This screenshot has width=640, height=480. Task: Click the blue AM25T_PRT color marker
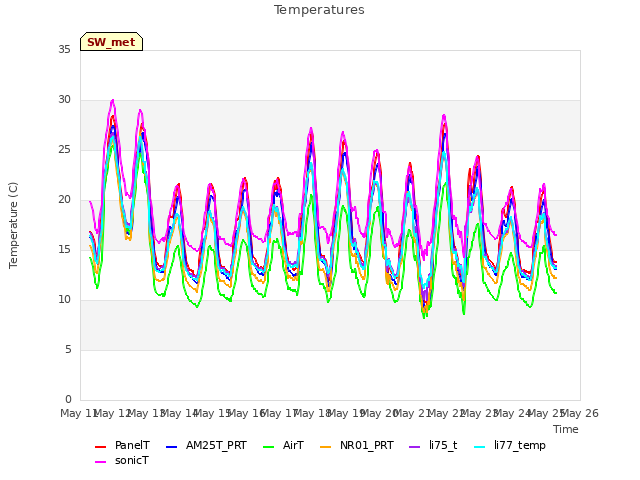(171, 447)
